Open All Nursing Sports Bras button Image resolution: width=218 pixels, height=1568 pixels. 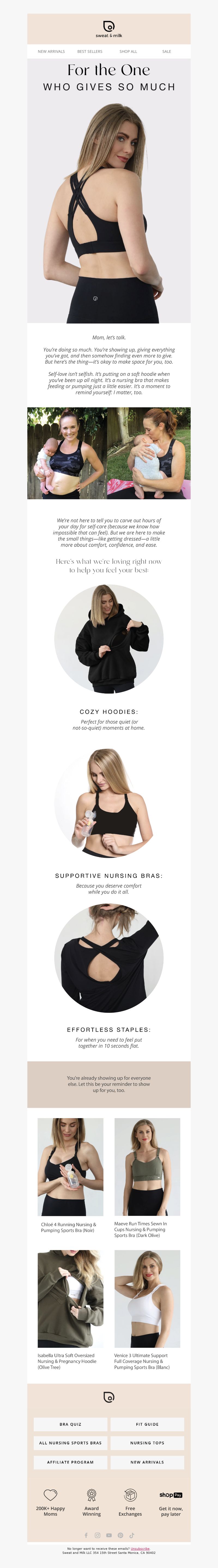pyautogui.click(x=70, y=1443)
